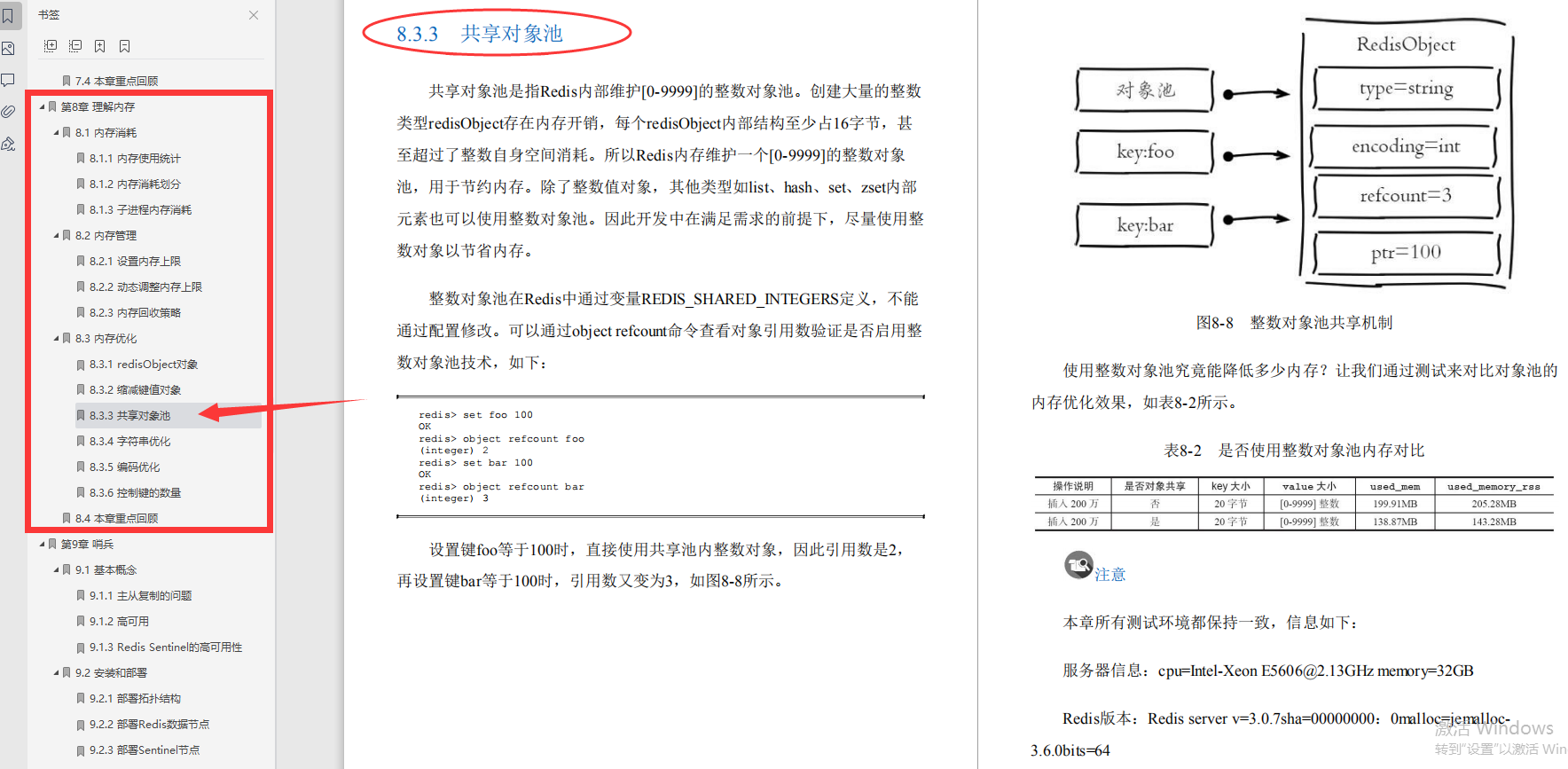
Task: Click the Collapse all bookmarks icon
Action: (75, 46)
